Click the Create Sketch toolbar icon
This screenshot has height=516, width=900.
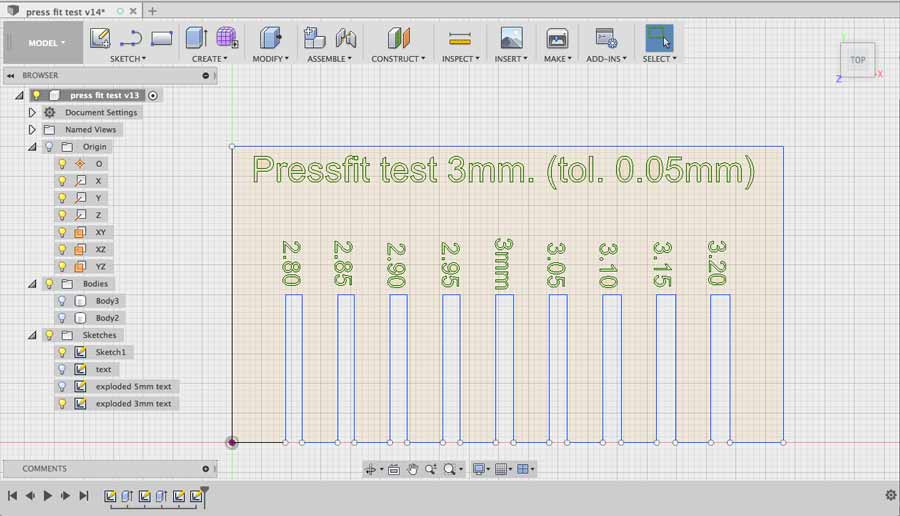click(100, 38)
